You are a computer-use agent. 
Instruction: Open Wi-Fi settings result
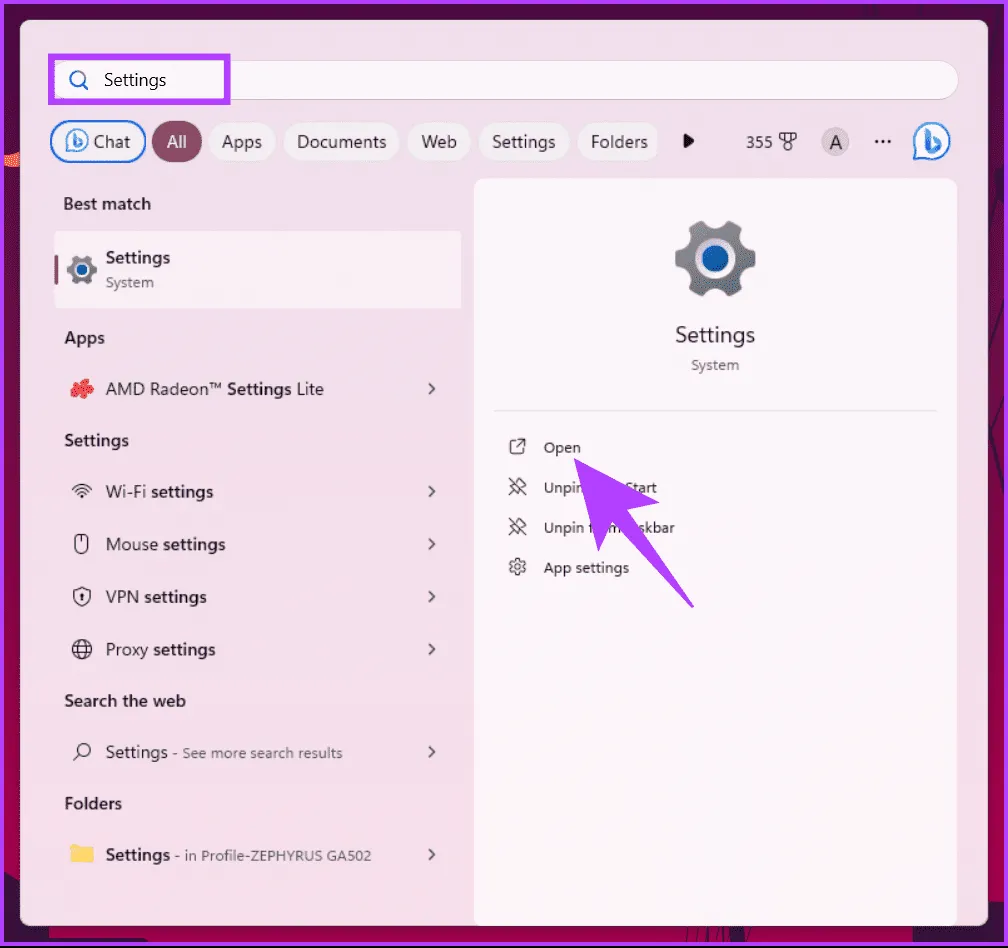(x=159, y=492)
